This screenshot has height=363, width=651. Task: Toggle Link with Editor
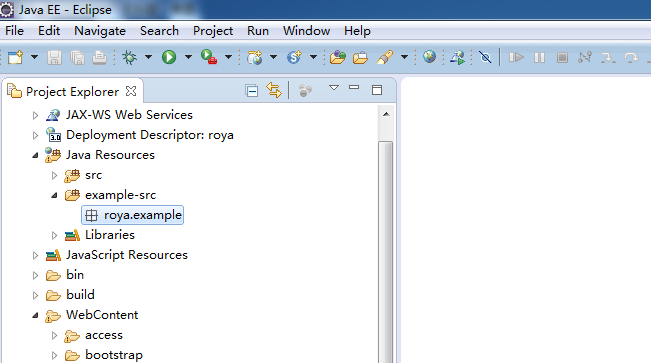pos(274,90)
